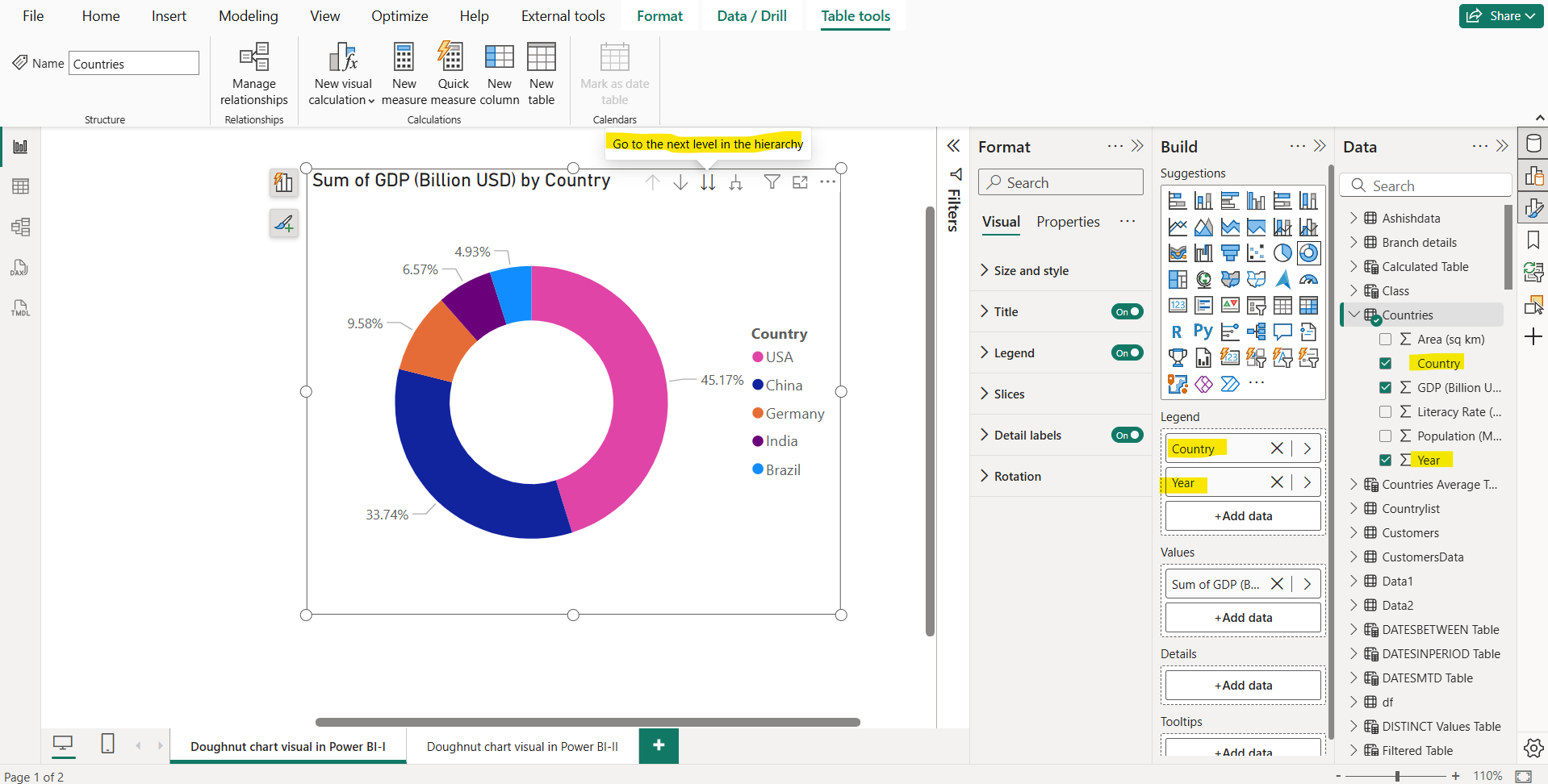Open the DAX query view
Screen dimensions: 1548x784
coord(20,267)
